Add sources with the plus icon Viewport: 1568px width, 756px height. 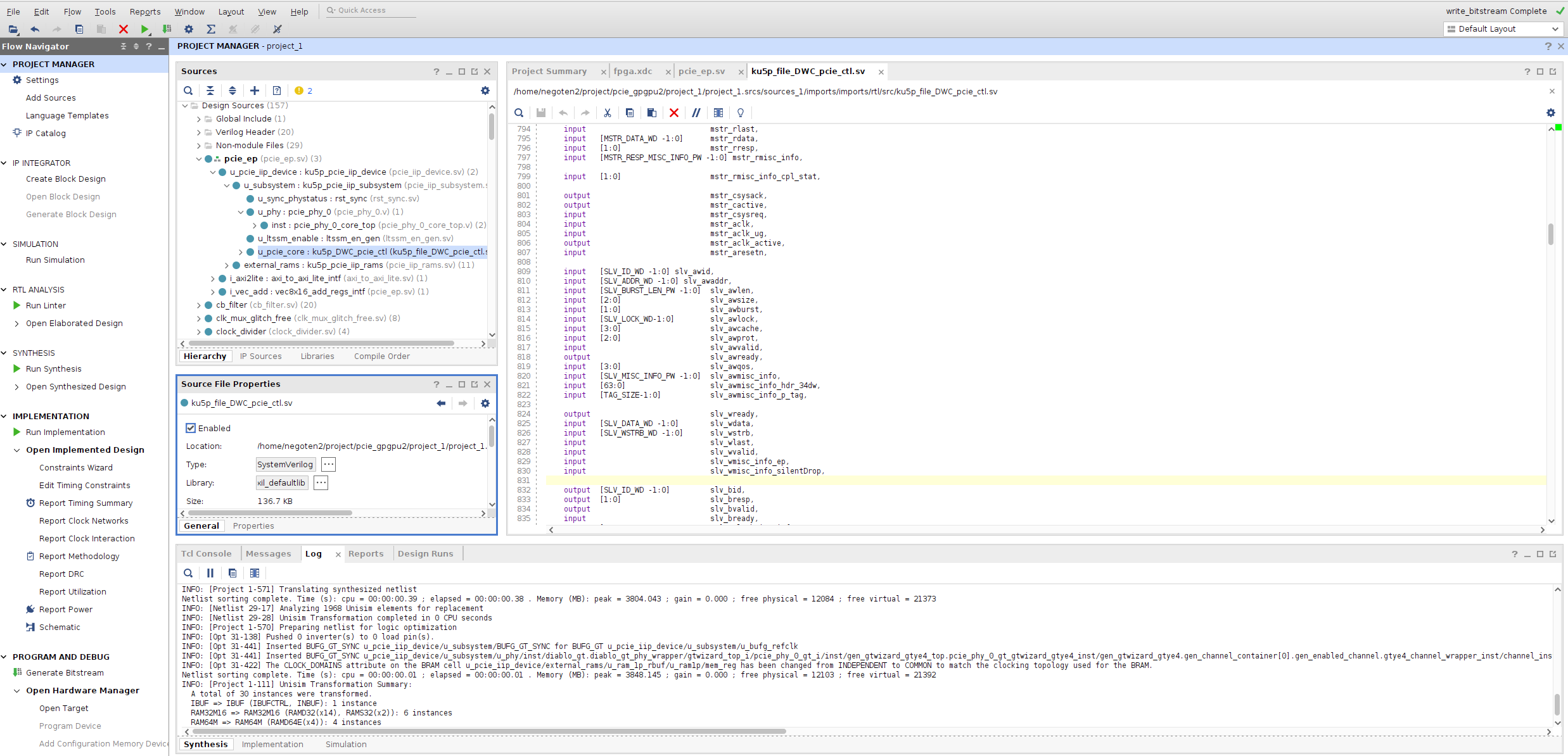tap(255, 91)
